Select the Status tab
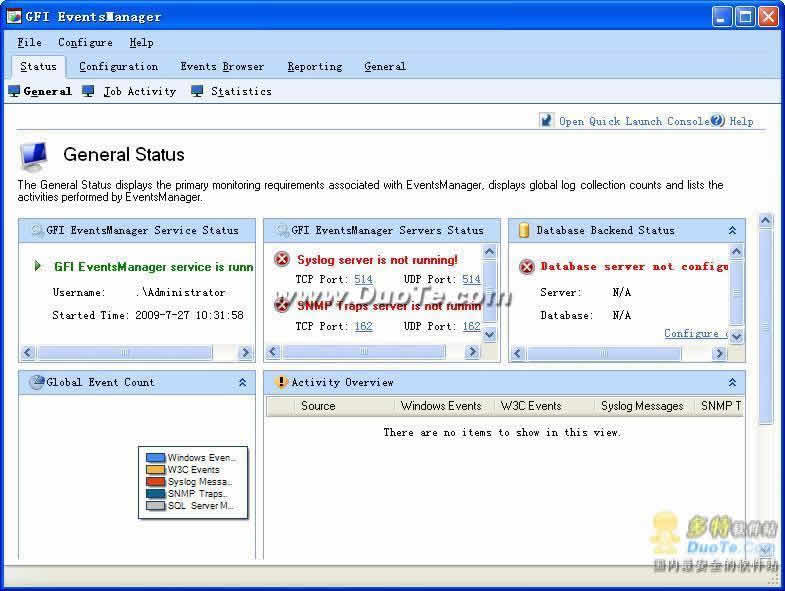Screen dimensions: 785x591 tap(39, 67)
